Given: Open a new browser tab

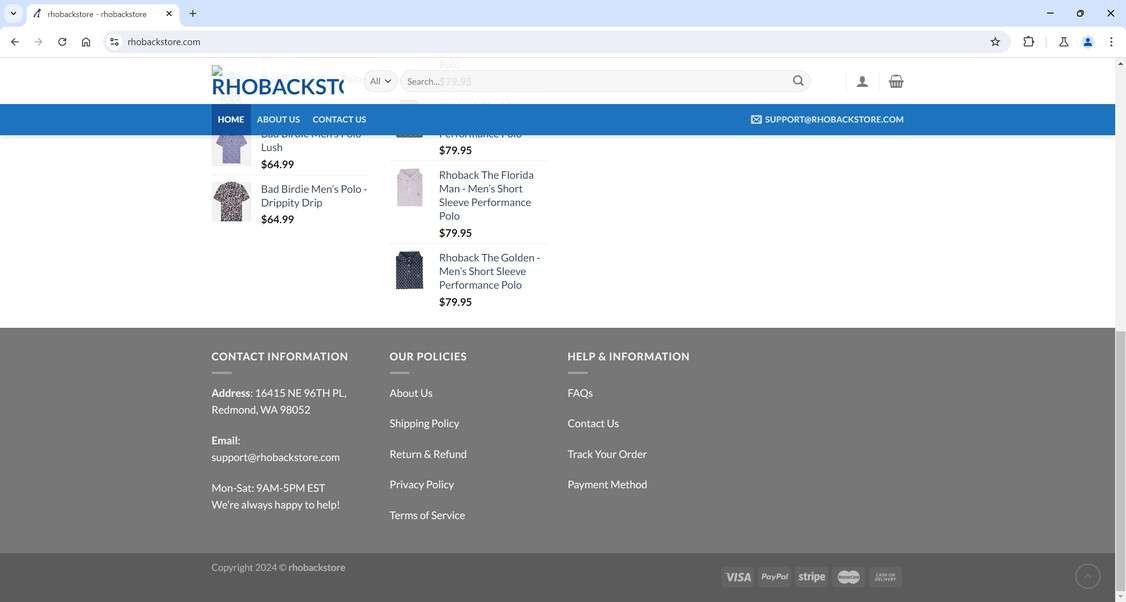Looking at the screenshot, I should click(192, 14).
